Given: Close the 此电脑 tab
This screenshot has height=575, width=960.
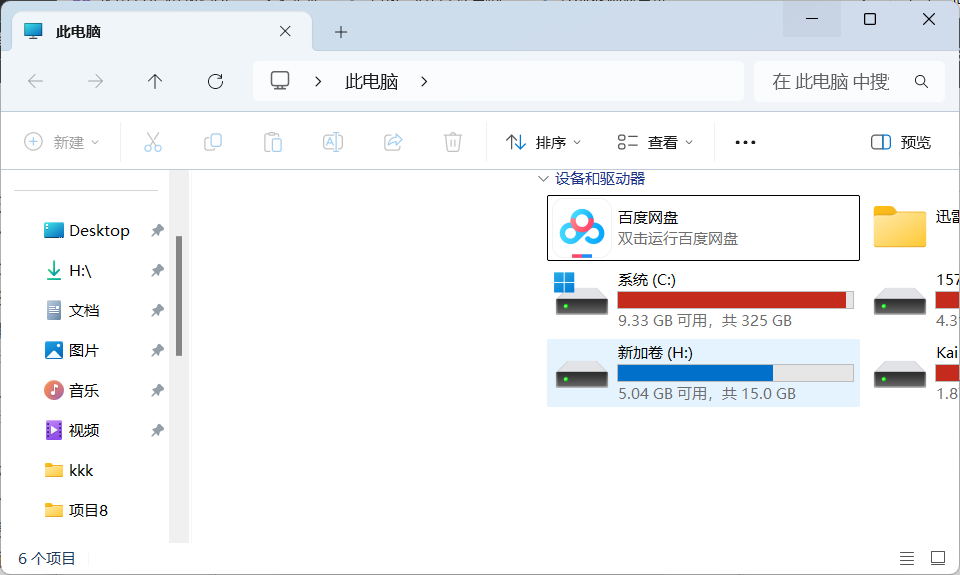Looking at the screenshot, I should 285,31.
